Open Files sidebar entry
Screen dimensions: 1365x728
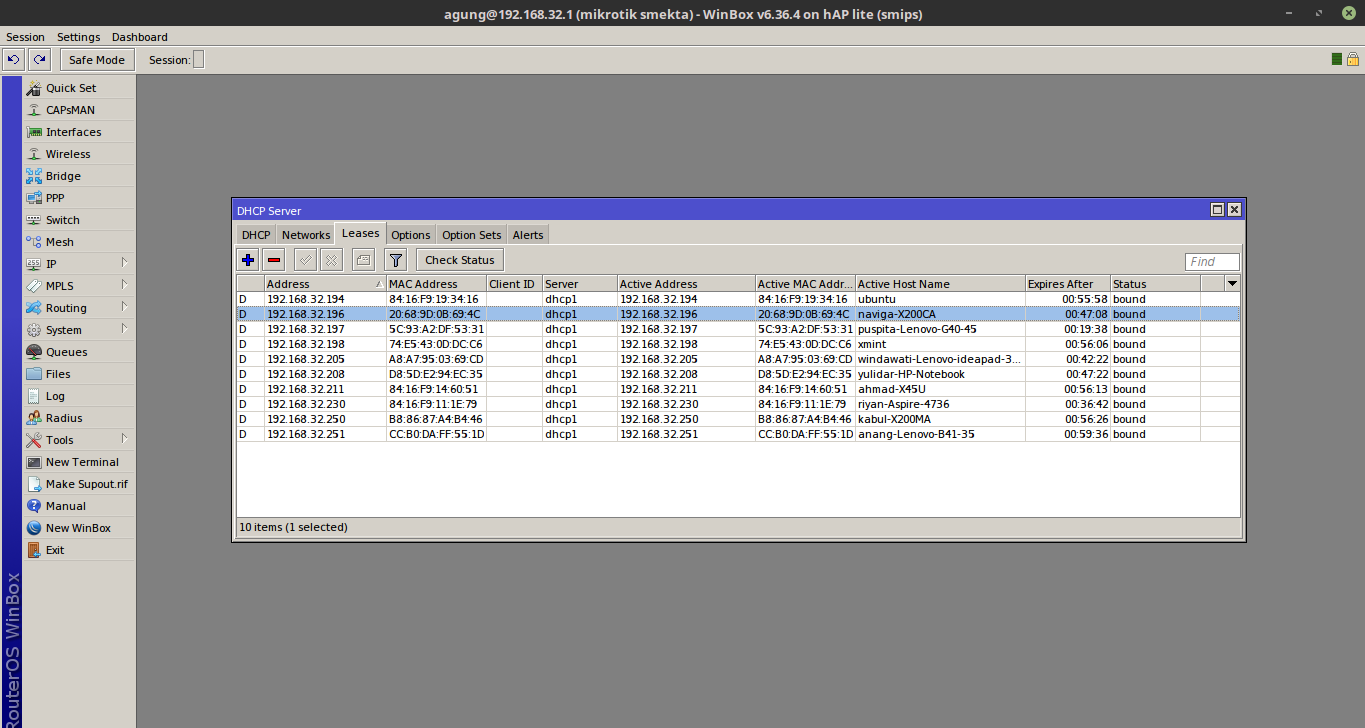coord(79,374)
